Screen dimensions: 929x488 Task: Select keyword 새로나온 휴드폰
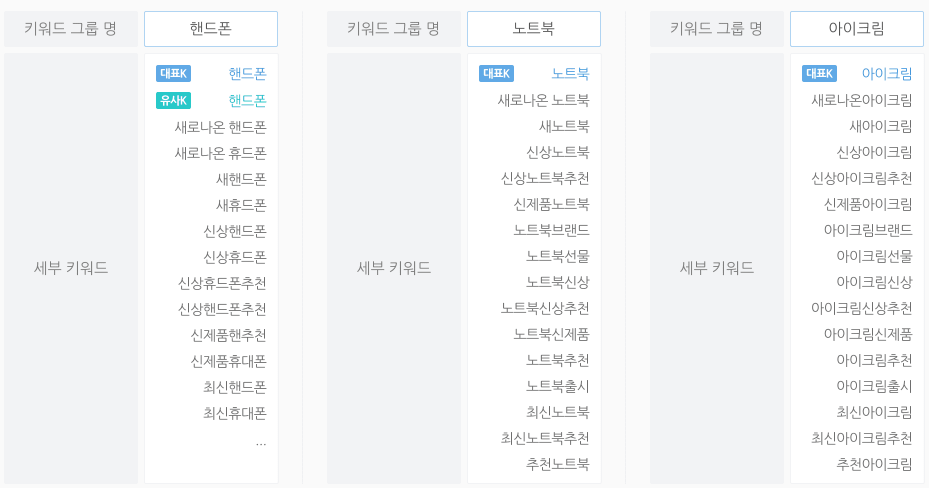pos(220,153)
